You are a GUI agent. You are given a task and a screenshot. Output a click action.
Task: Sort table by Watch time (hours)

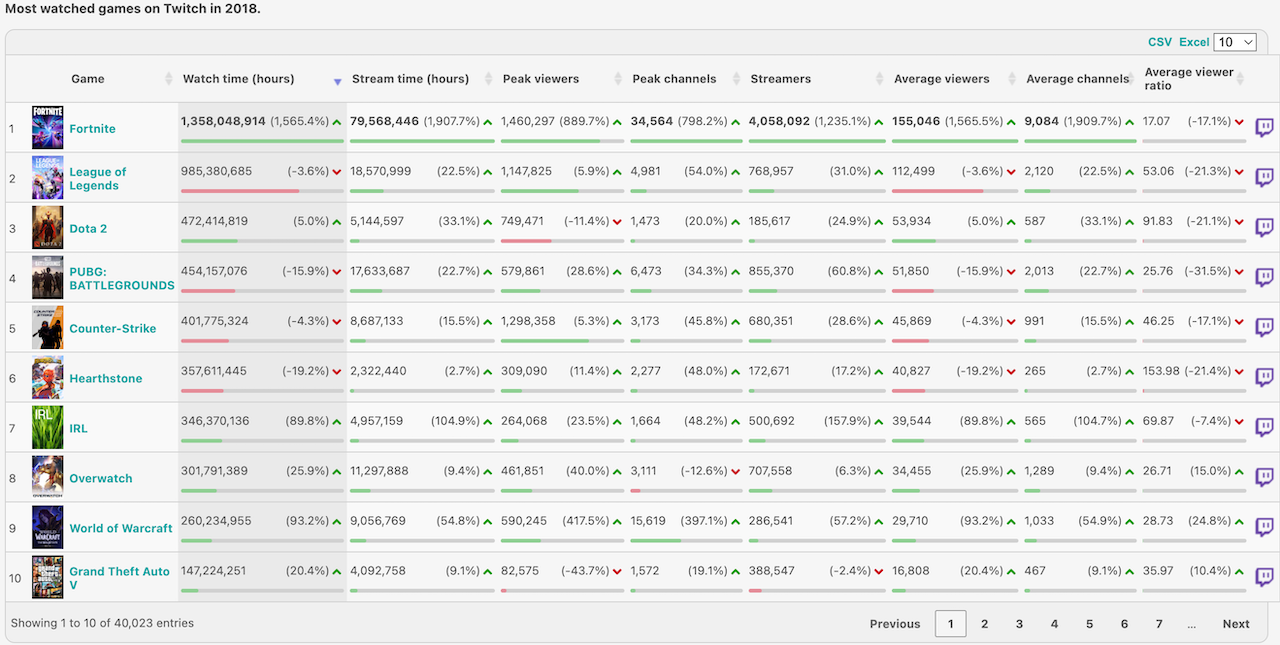(x=237, y=79)
